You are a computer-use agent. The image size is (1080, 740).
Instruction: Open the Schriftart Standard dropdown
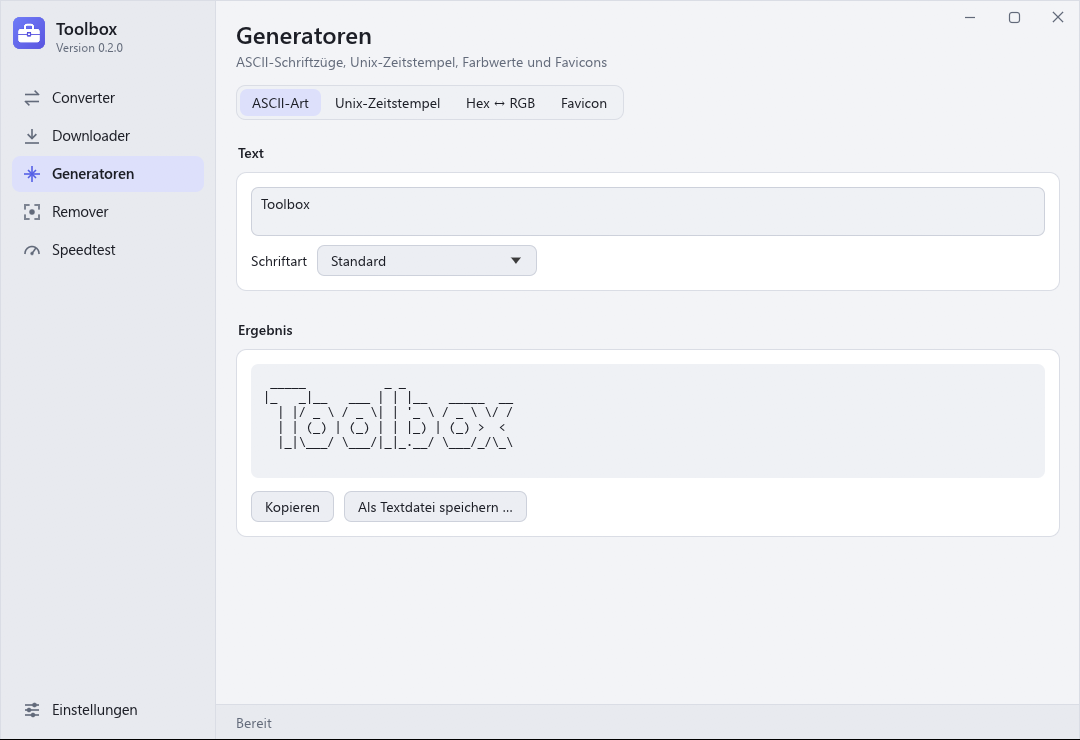(426, 260)
